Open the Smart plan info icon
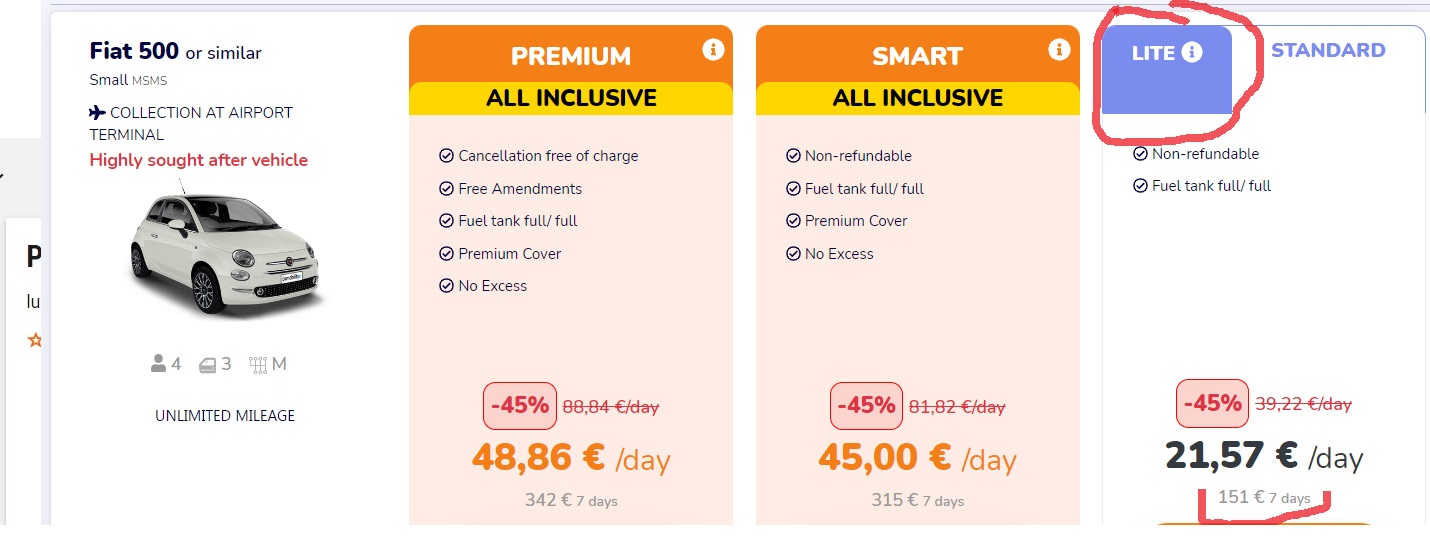Viewport: 1430px width, 555px height. pyautogui.click(x=1059, y=49)
